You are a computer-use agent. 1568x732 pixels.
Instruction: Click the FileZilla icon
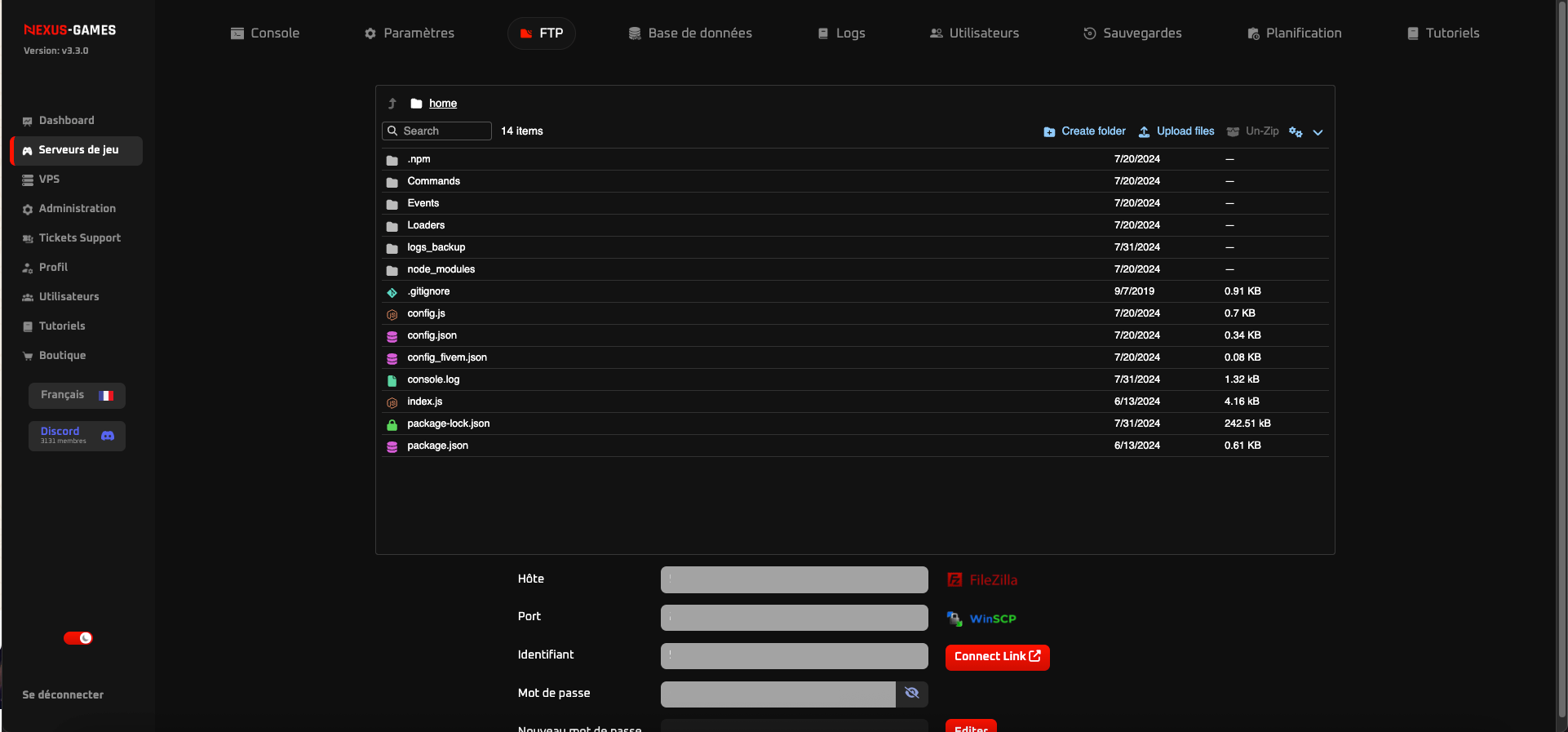tap(955, 580)
